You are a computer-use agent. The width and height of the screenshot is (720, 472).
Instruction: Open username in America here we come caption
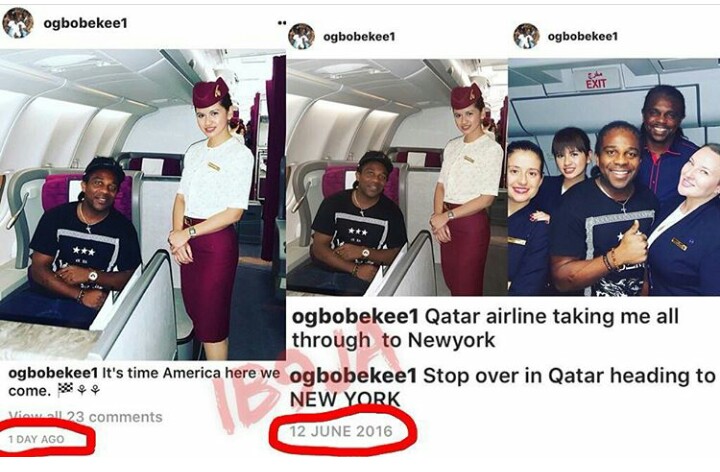tap(53, 373)
